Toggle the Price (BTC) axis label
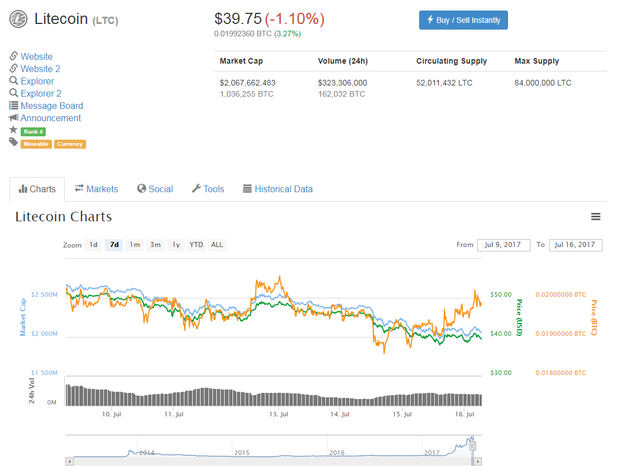The image size is (640, 472). click(594, 317)
